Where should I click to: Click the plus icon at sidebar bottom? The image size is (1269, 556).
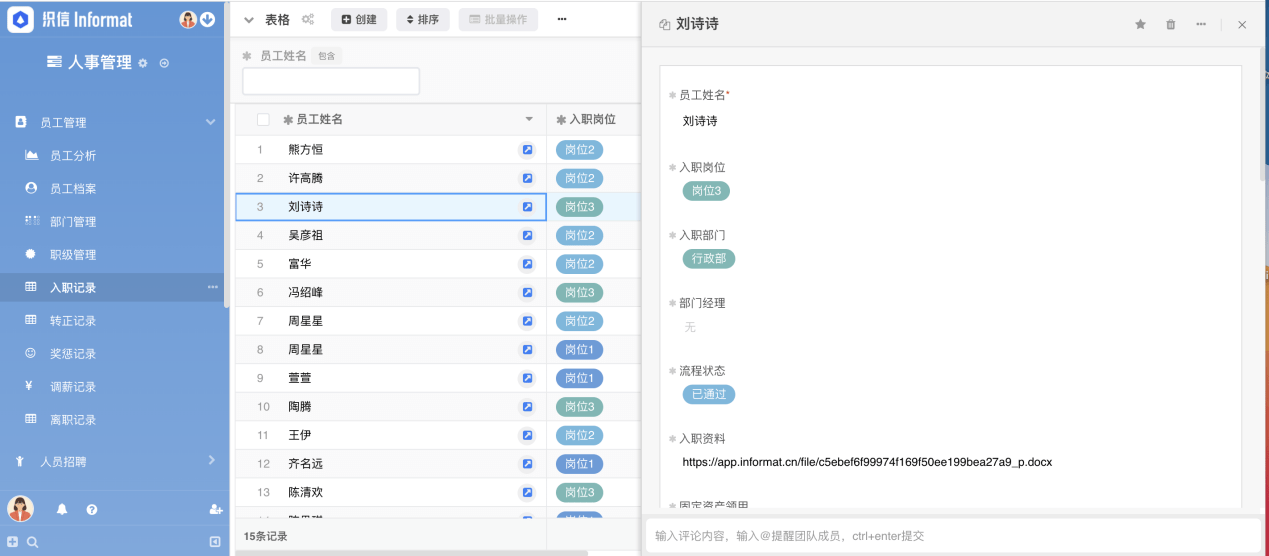point(13,541)
